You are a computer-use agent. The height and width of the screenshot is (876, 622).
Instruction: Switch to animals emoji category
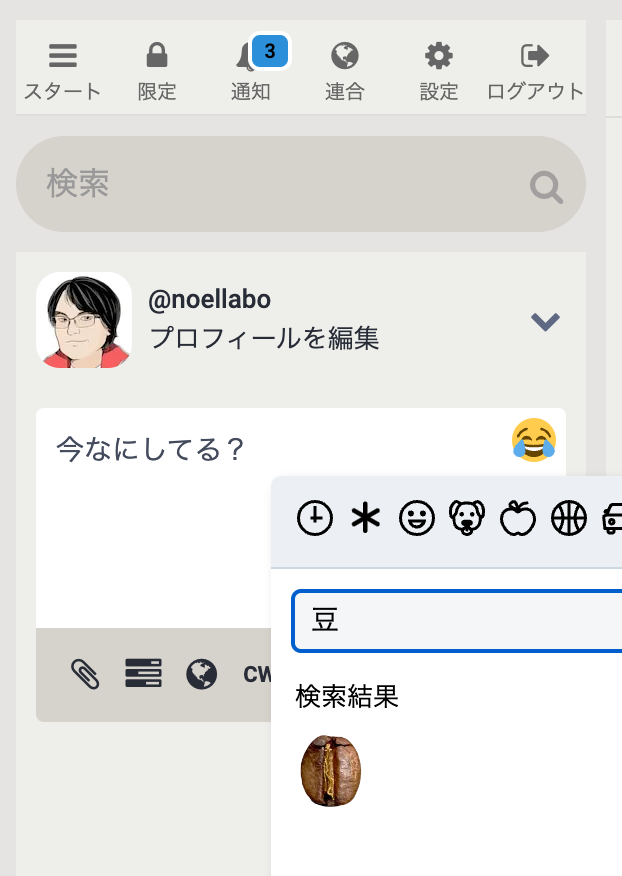466,518
